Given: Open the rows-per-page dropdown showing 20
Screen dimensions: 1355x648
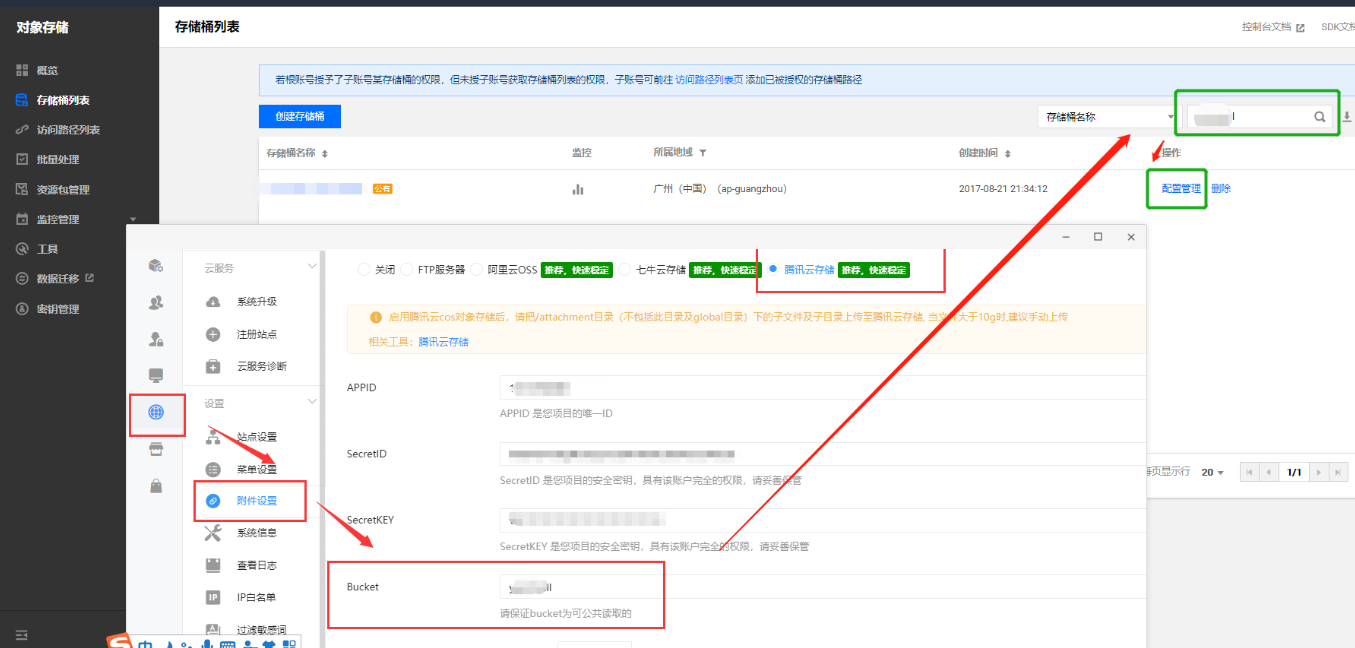Looking at the screenshot, I should [1212, 472].
